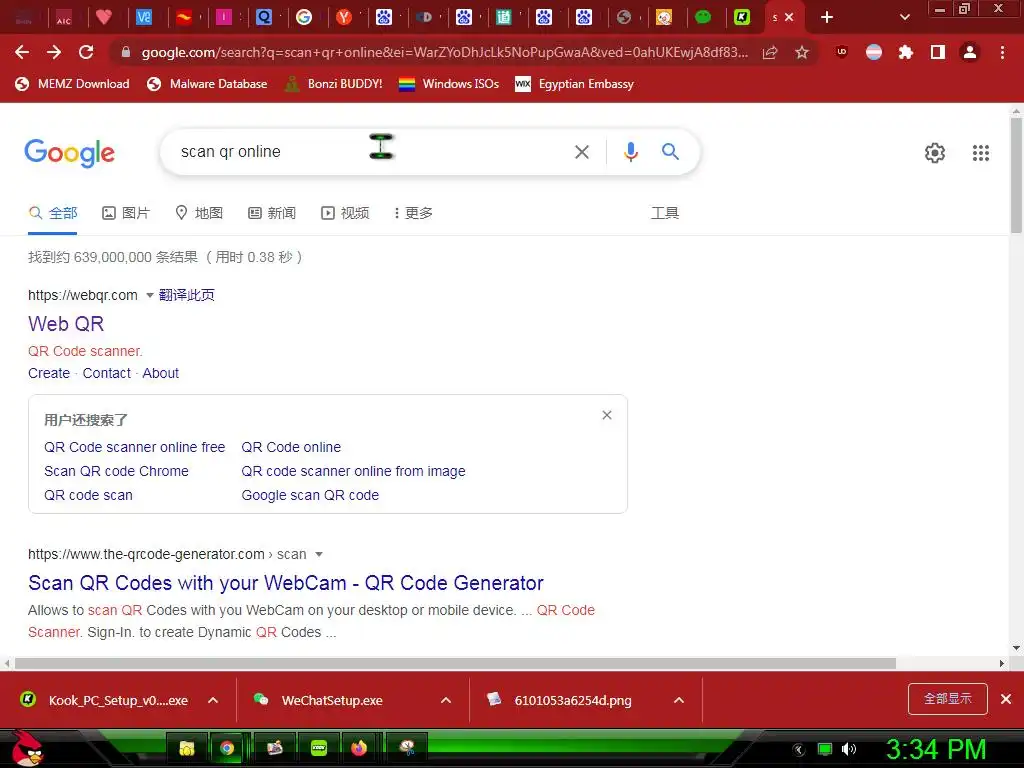Image resolution: width=1024 pixels, height=768 pixels.
Task: Switch to the 新闻 news tab
Action: tap(272, 213)
